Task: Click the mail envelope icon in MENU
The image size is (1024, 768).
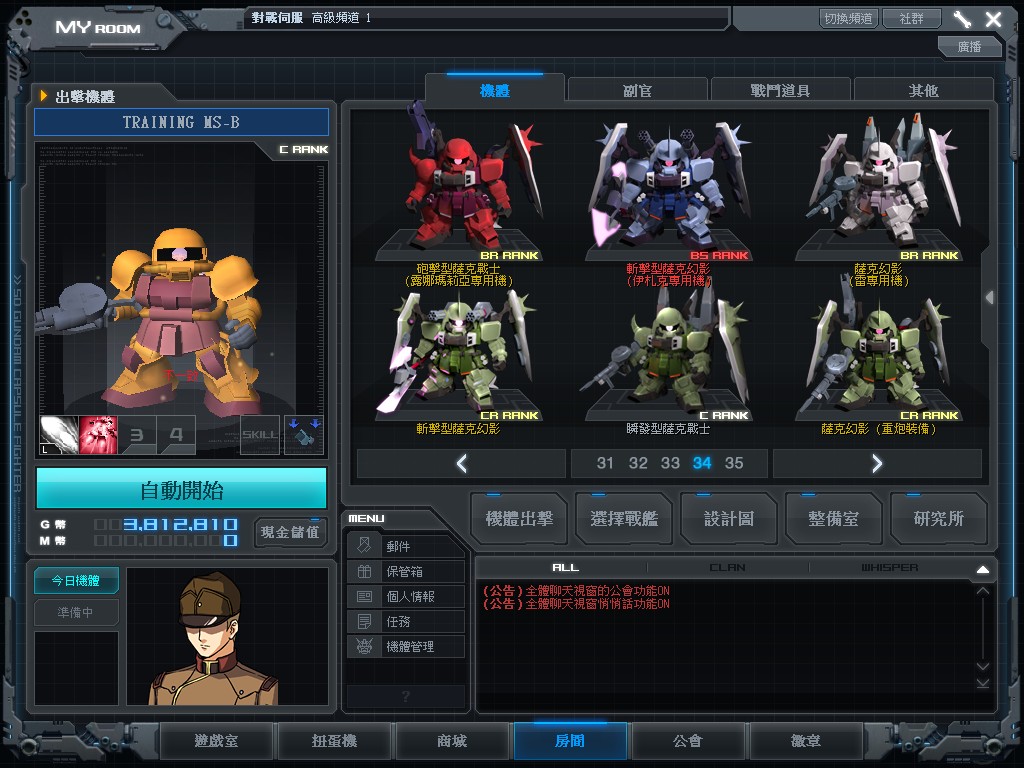Action: click(x=364, y=546)
